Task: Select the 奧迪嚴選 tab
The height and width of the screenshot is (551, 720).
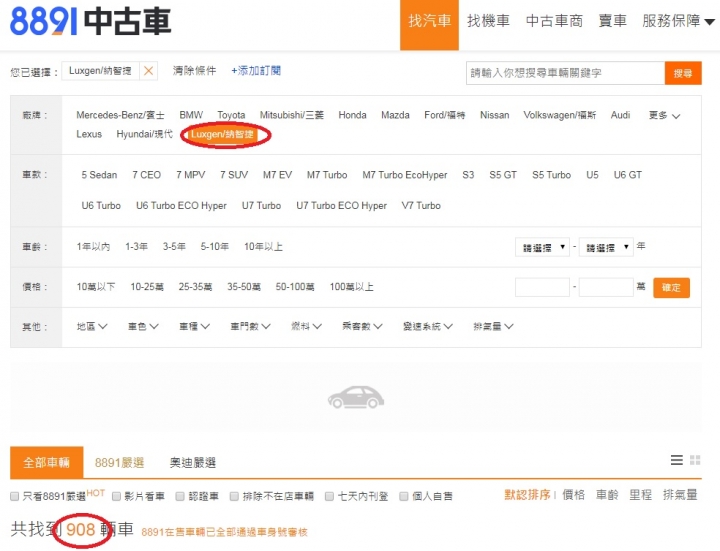Action: pyautogui.click(x=193, y=462)
